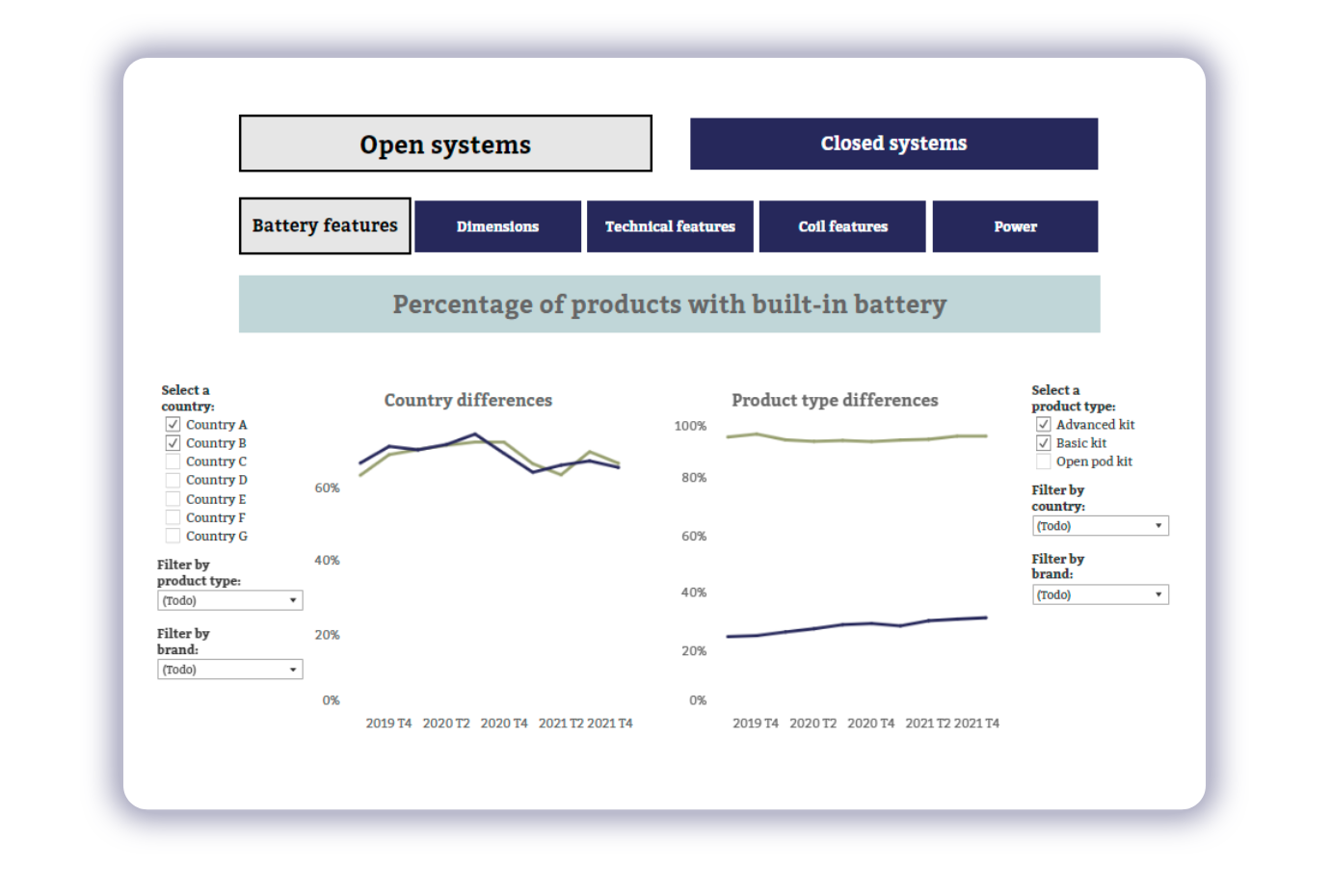Expand right Filter by country dropdown
Image resolution: width=1331 pixels, height=896 pixels.
tap(1100, 526)
